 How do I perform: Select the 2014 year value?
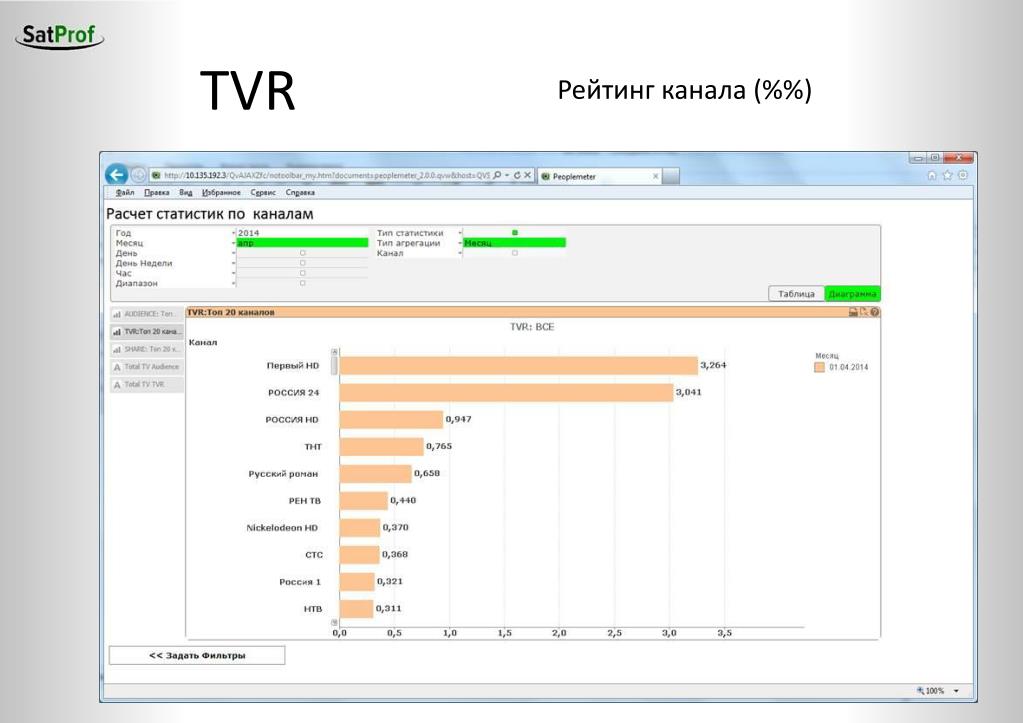[302, 233]
